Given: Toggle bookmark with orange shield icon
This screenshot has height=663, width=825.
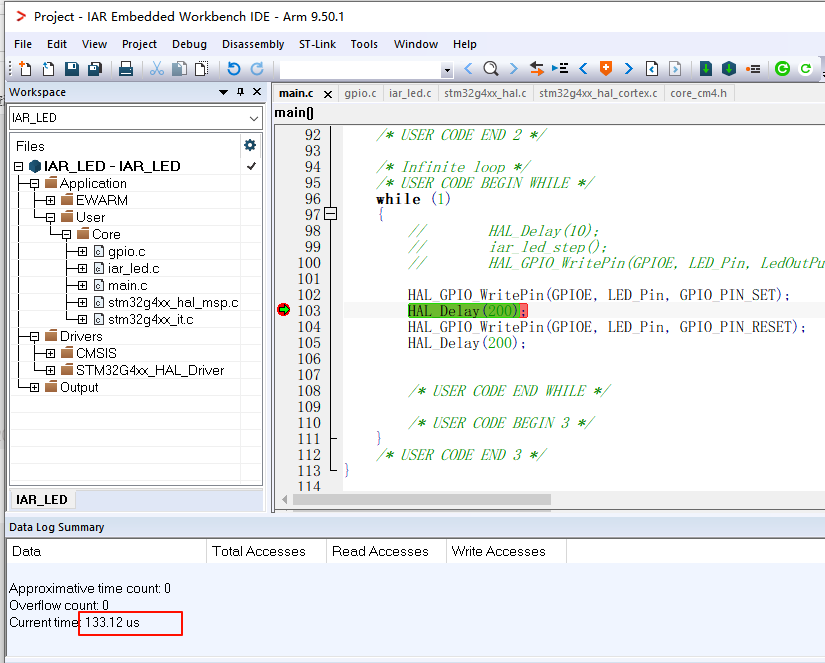Looking at the screenshot, I should tap(606, 68).
